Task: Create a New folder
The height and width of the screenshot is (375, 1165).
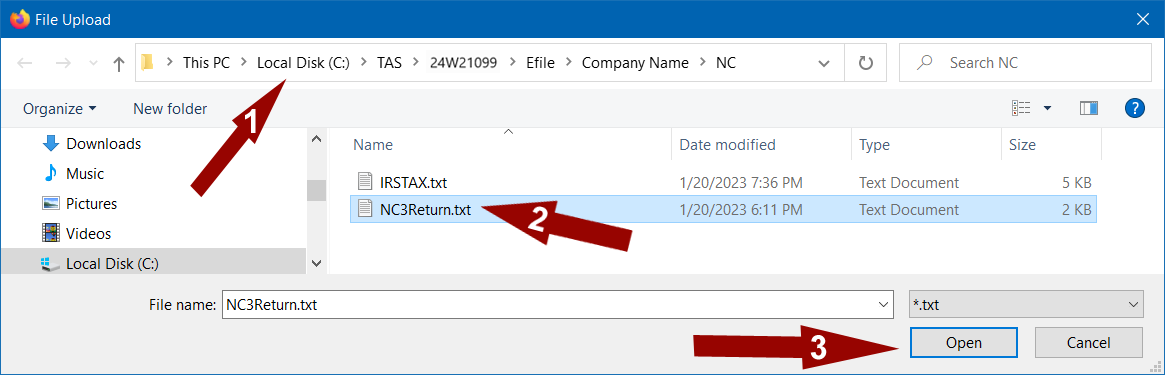Action: tap(170, 108)
